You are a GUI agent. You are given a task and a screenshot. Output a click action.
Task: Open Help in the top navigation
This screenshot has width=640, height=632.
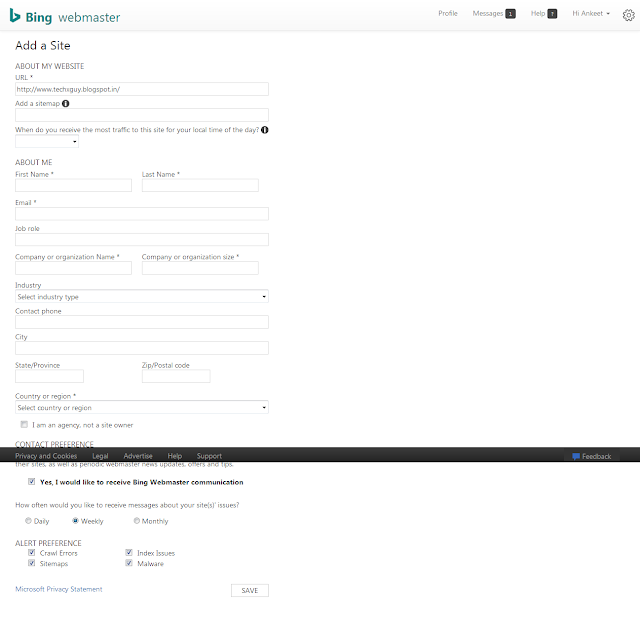(538, 13)
